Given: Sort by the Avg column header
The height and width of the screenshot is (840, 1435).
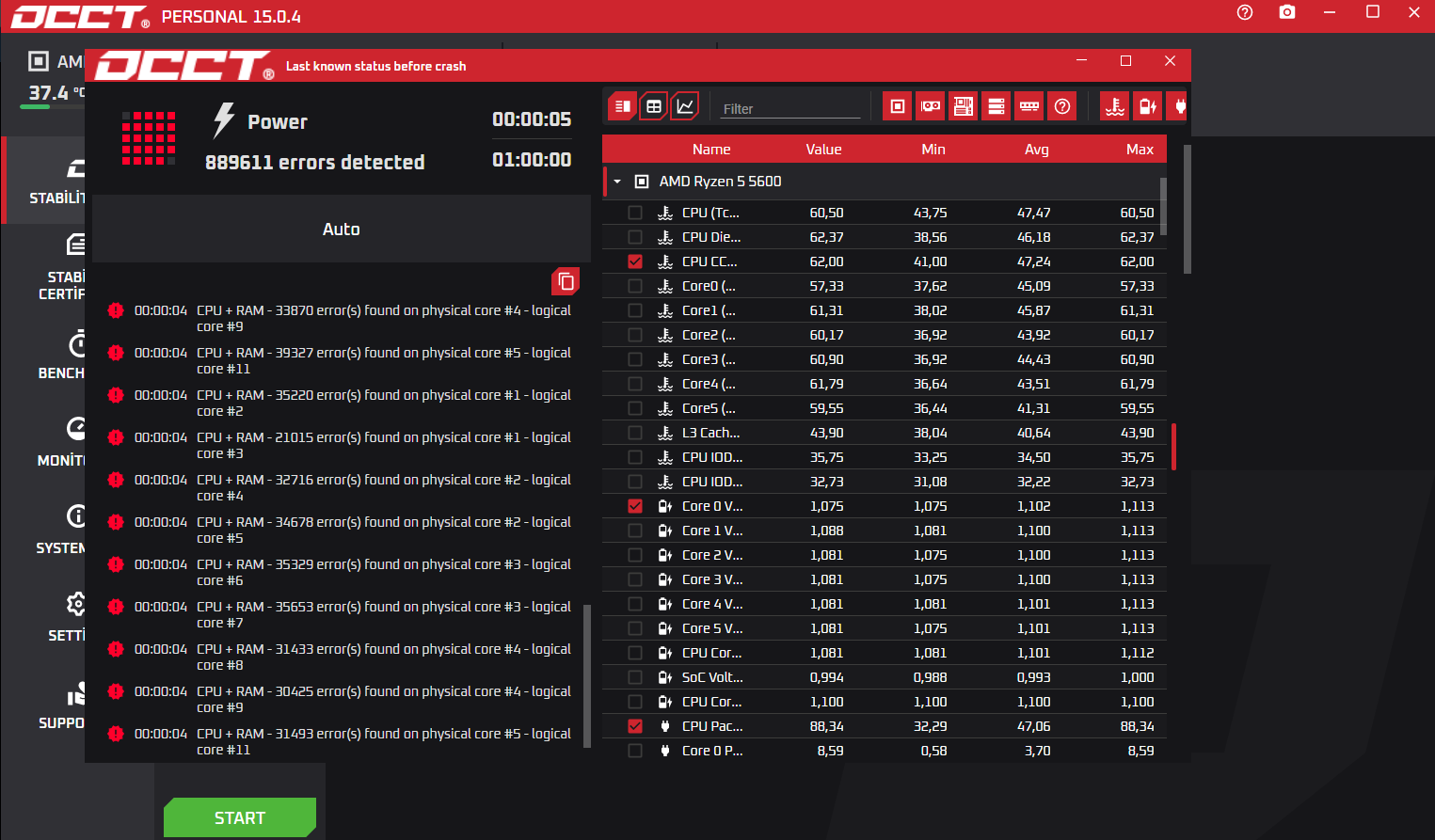Looking at the screenshot, I should (1036, 150).
